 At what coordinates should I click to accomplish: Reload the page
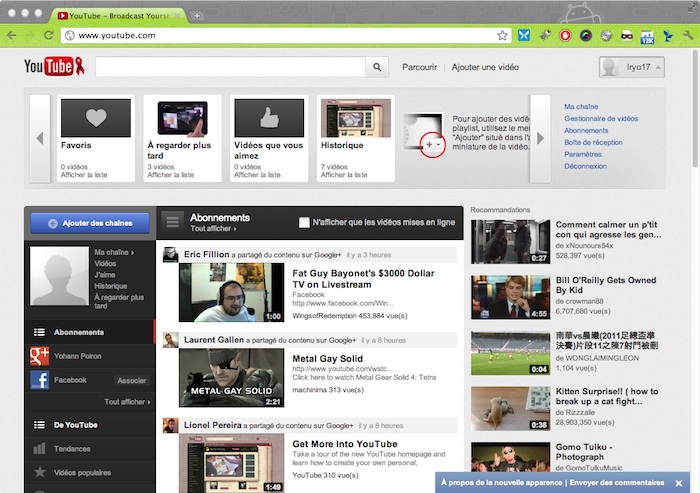point(48,35)
